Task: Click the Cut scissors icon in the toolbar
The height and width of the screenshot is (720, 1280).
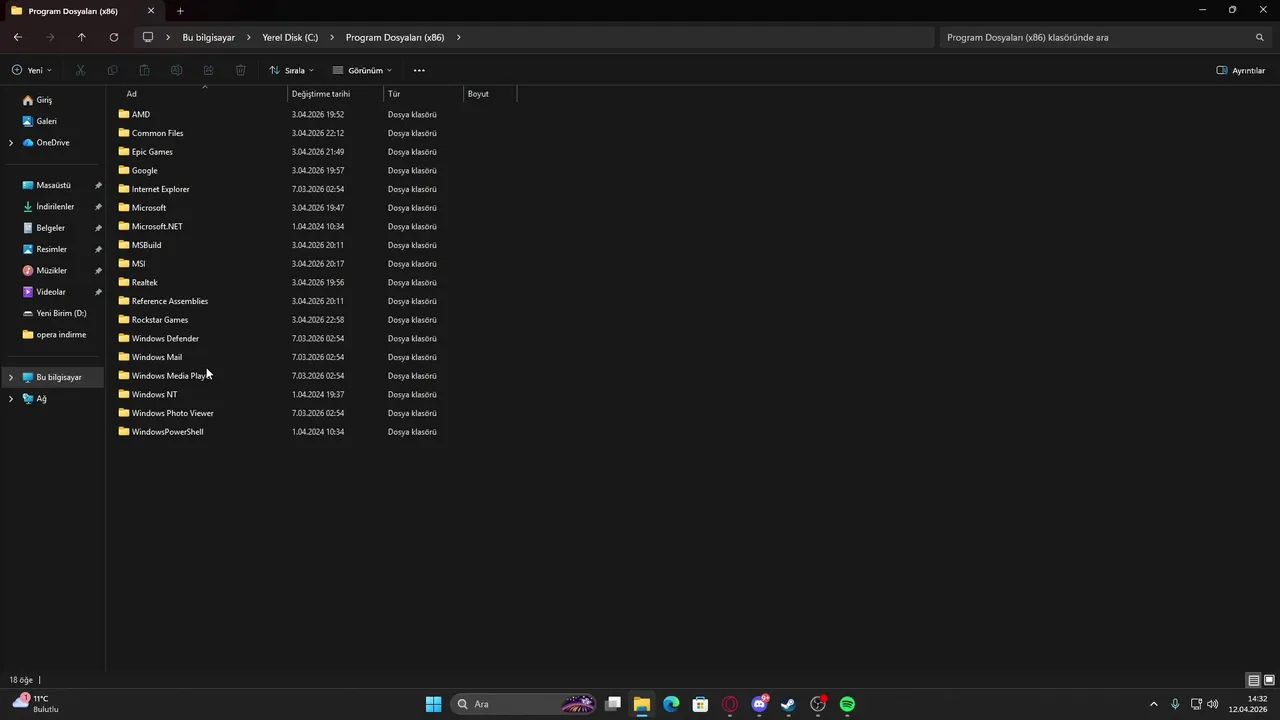Action: 81,70
